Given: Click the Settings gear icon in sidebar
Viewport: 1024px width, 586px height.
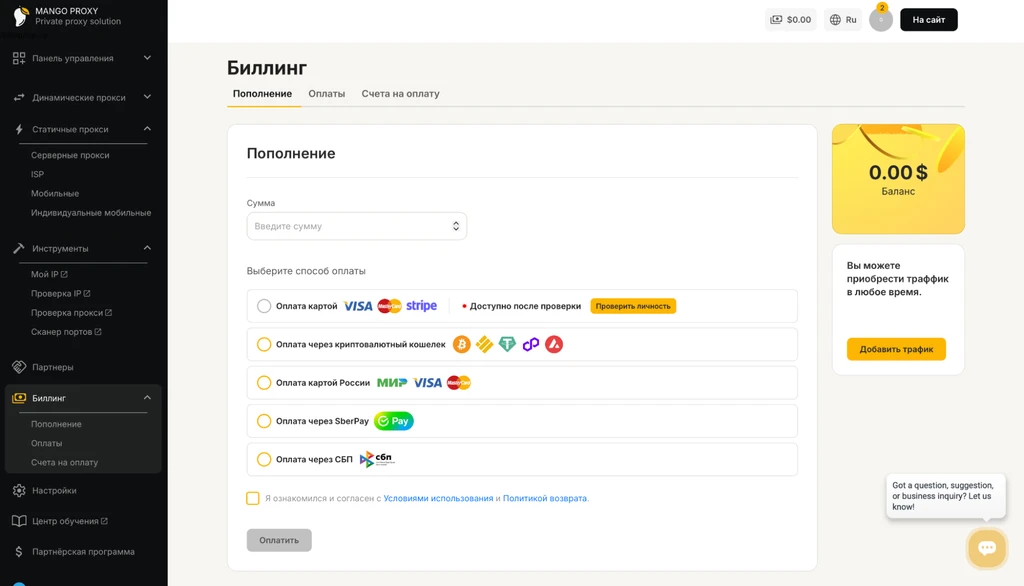Looking at the screenshot, I should point(19,491).
